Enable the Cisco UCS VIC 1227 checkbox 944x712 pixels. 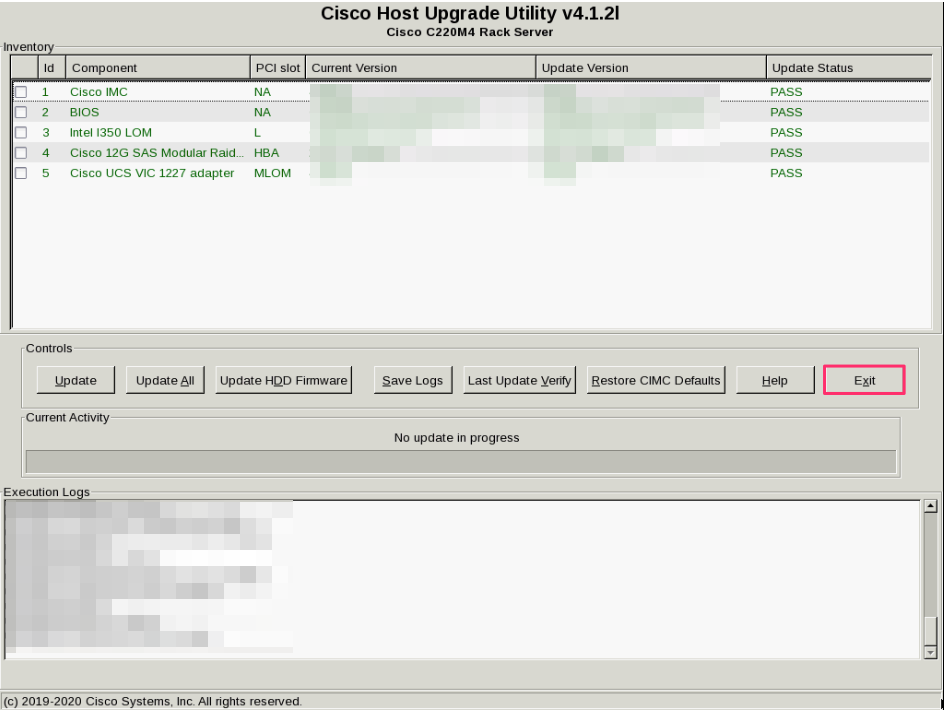21,173
